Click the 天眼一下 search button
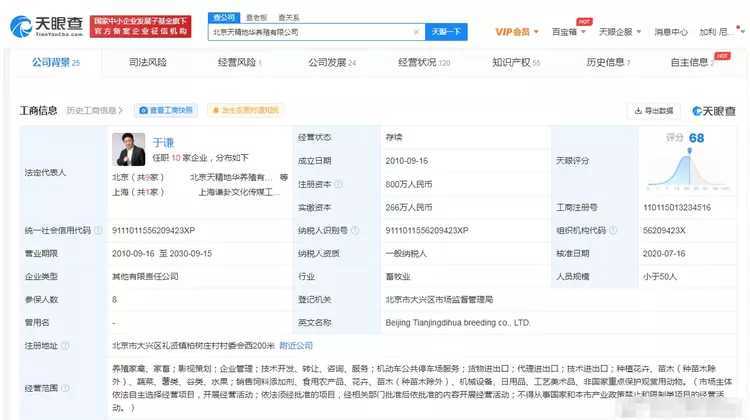 [x=446, y=32]
